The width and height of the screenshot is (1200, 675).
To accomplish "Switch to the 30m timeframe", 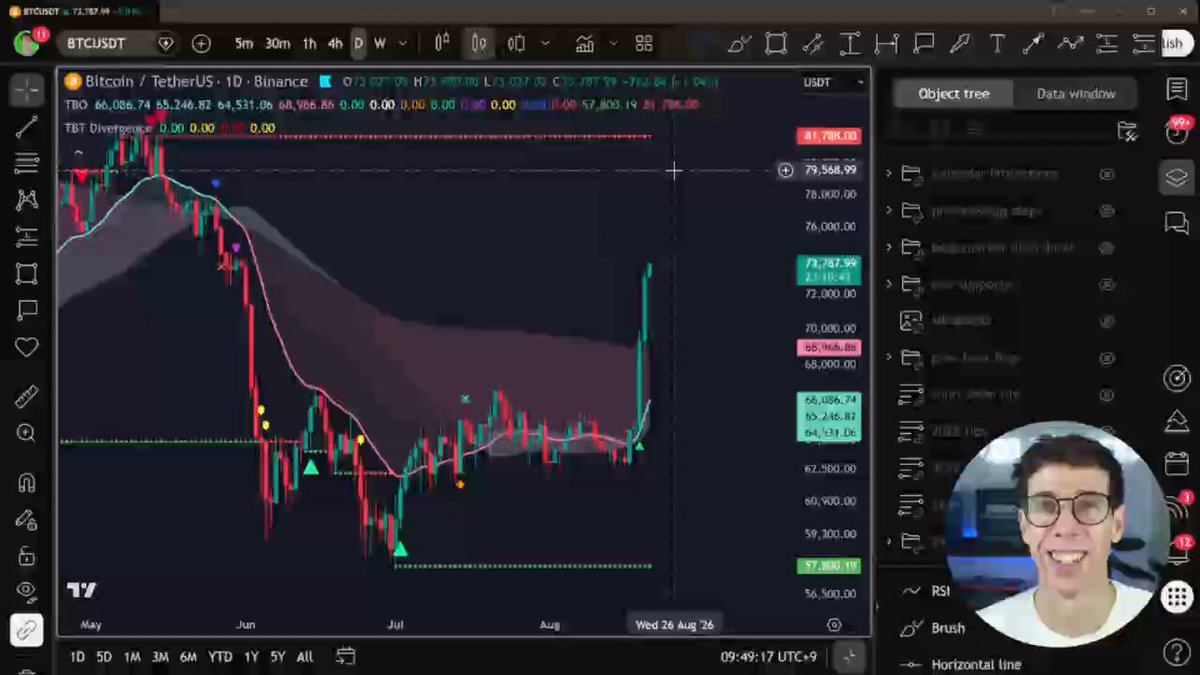I will coord(277,44).
